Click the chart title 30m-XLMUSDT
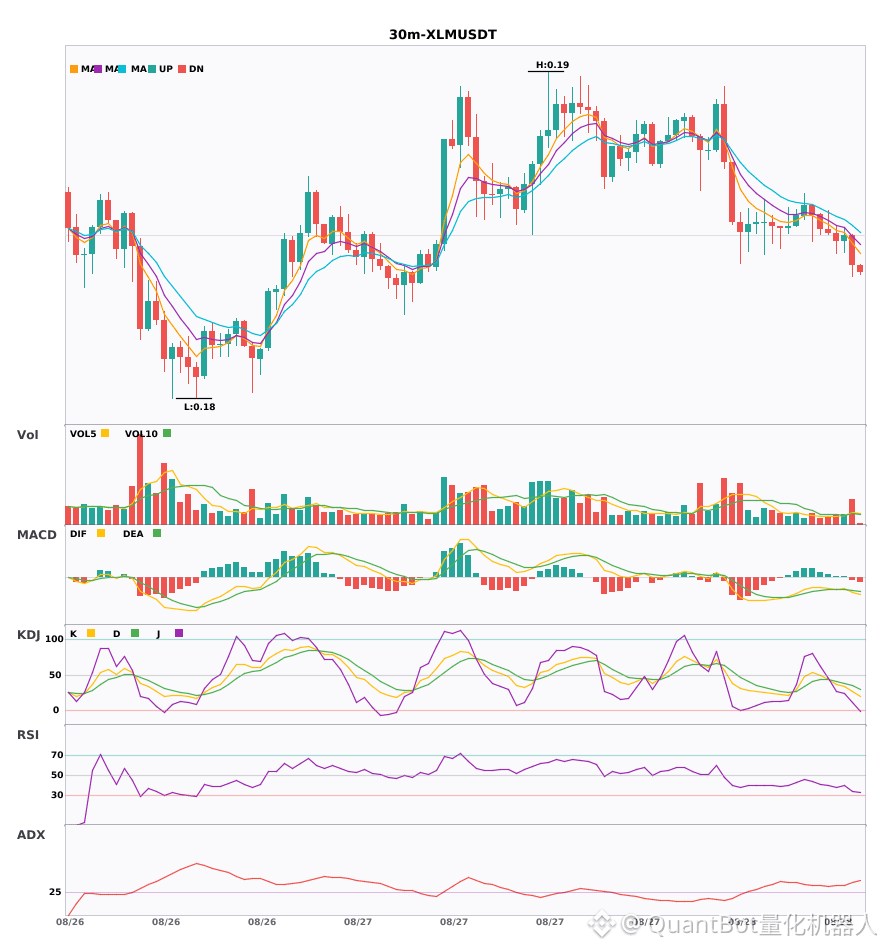The height and width of the screenshot is (950, 885). click(x=443, y=35)
